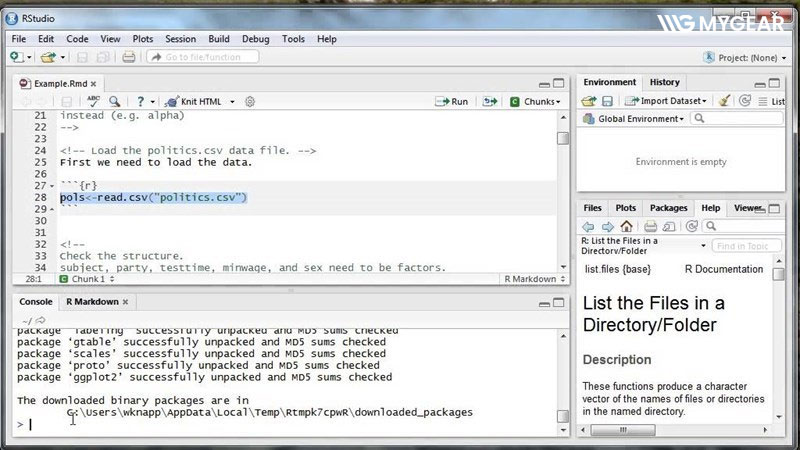
Task: Open the File menu
Action: (18, 39)
